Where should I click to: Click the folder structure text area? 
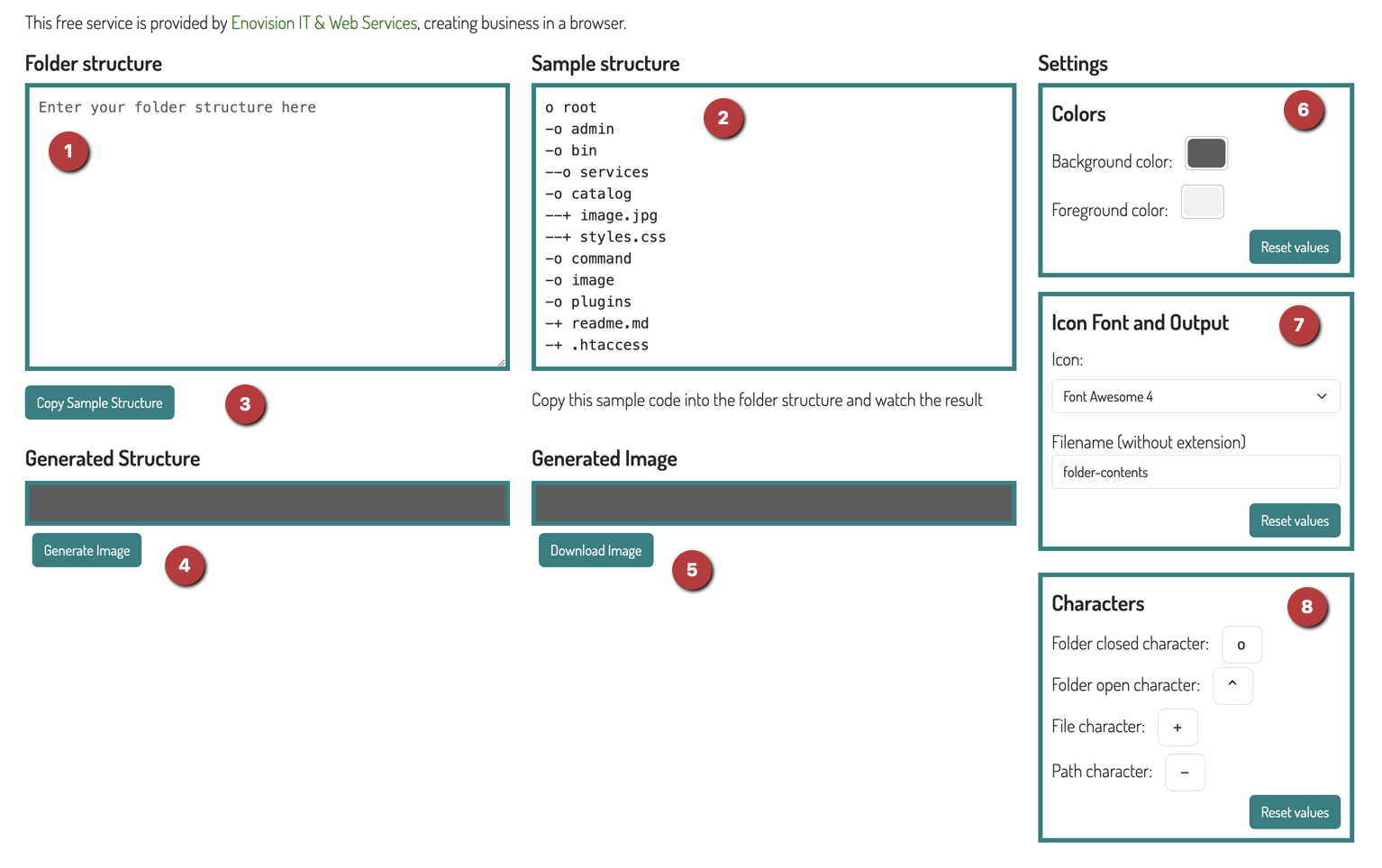point(268,227)
